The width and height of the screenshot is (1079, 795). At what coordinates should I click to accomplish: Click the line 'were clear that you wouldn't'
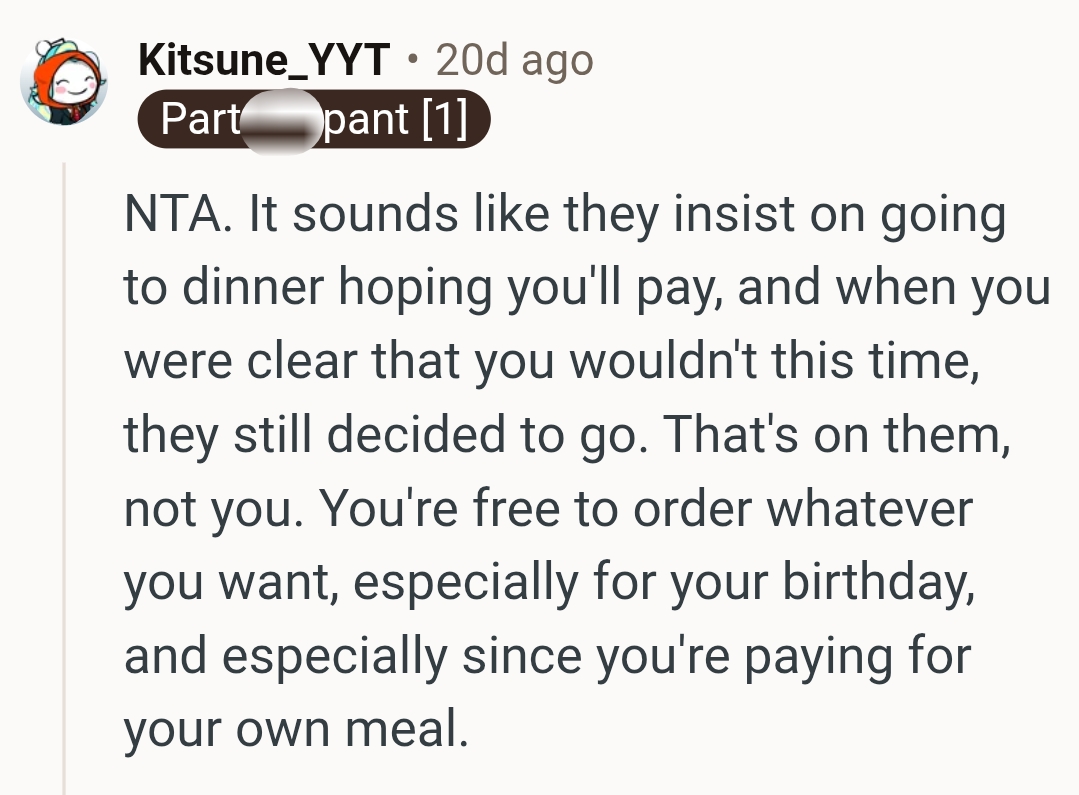click(x=548, y=361)
